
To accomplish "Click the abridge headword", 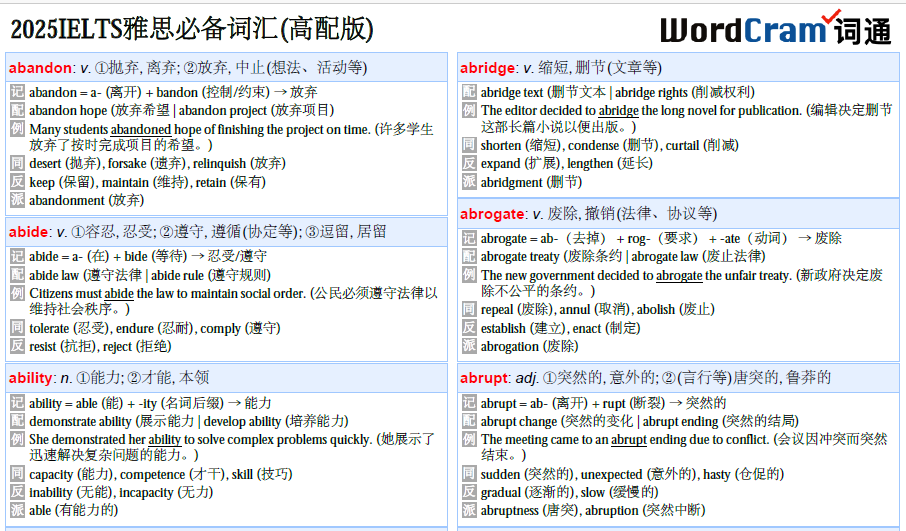I will pyautogui.click(x=487, y=68).
